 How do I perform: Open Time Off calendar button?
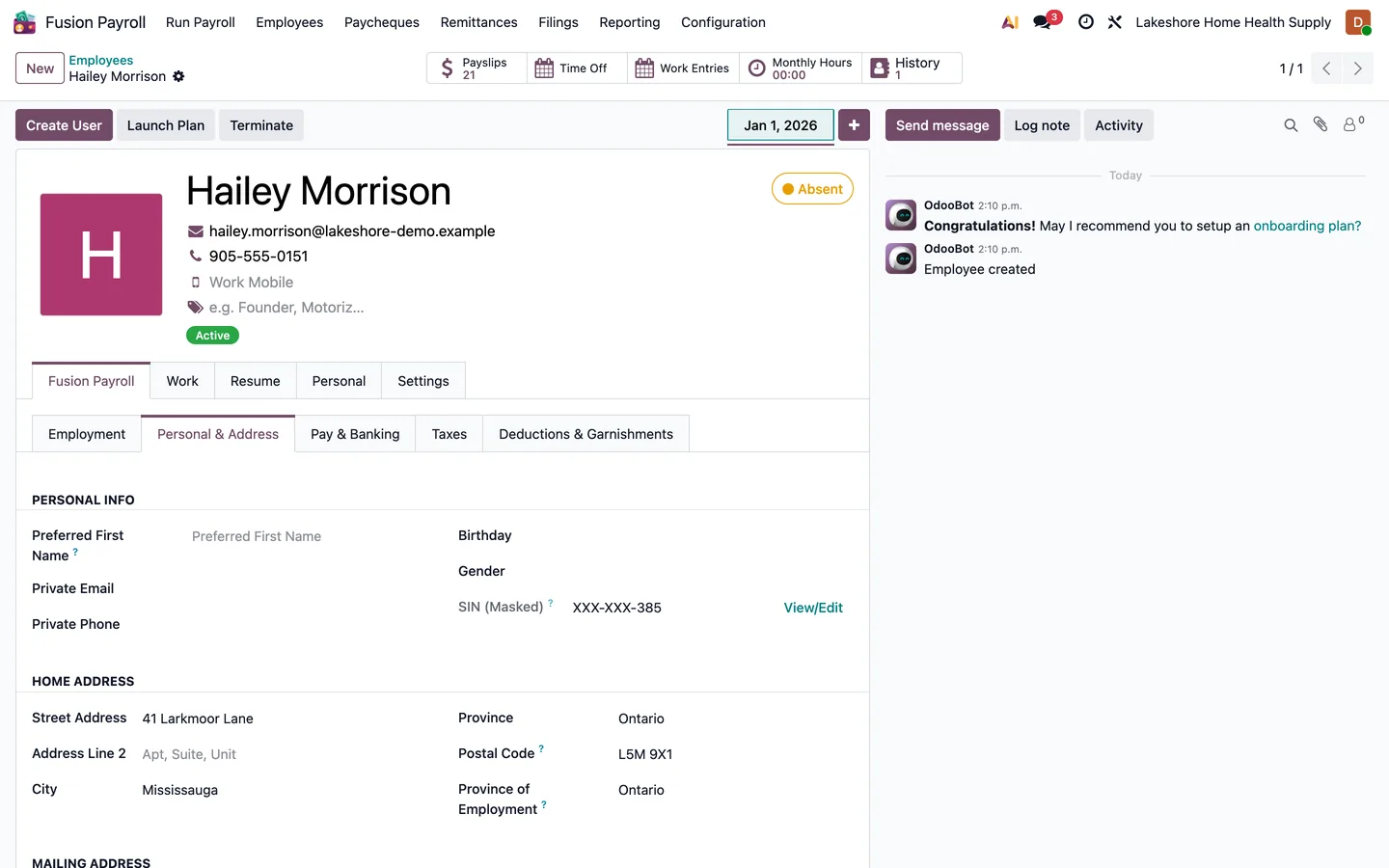pos(577,68)
